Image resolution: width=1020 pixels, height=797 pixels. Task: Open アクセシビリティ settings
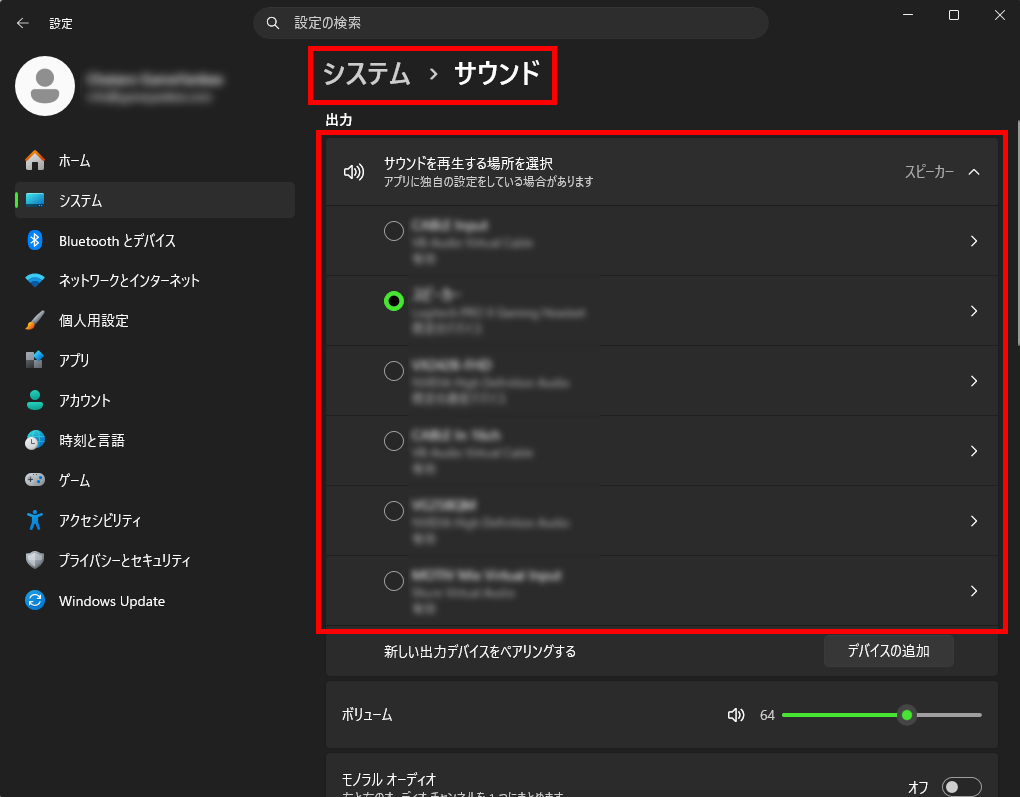[x=155, y=520]
